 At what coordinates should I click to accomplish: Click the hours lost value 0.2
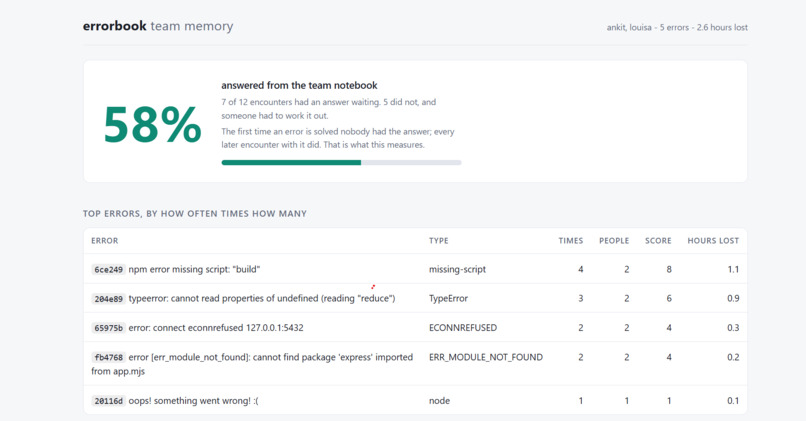(733, 357)
